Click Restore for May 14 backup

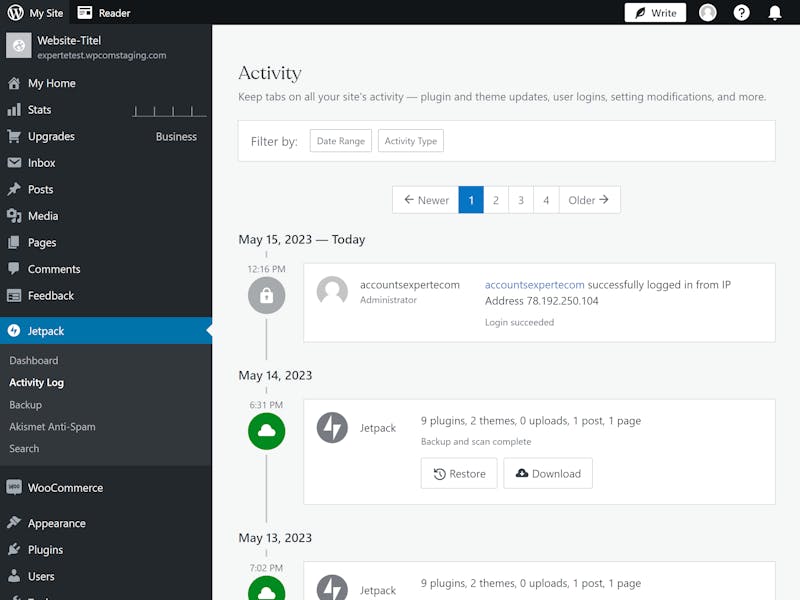coord(459,473)
